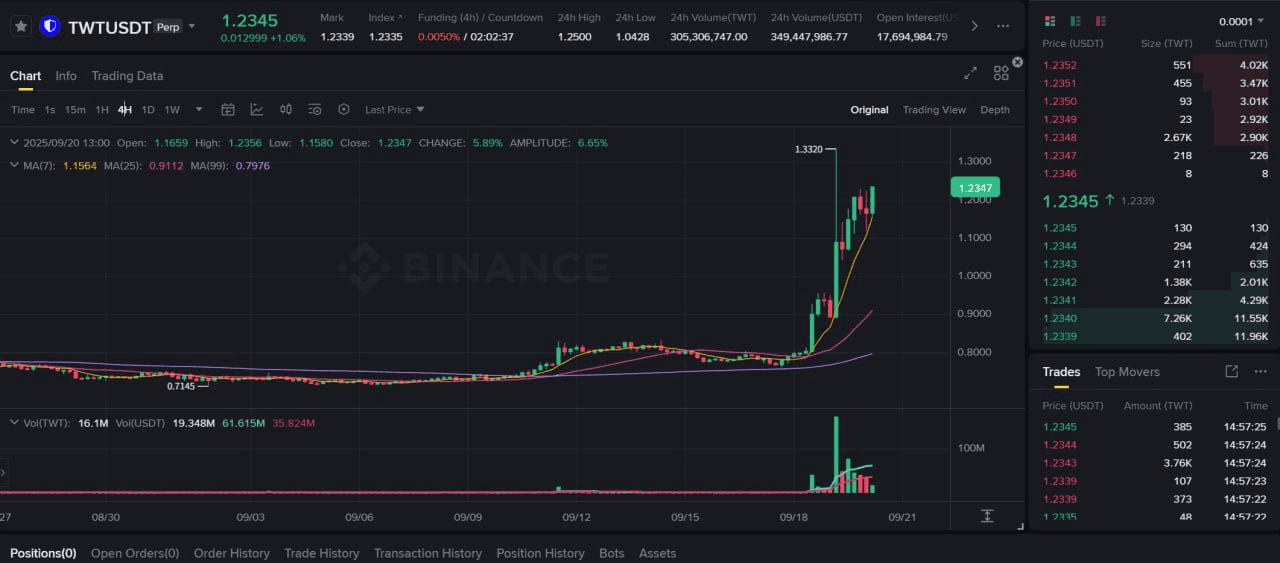Open the three-dots more options menu in ticker bar

pyautogui.click(x=1003, y=26)
